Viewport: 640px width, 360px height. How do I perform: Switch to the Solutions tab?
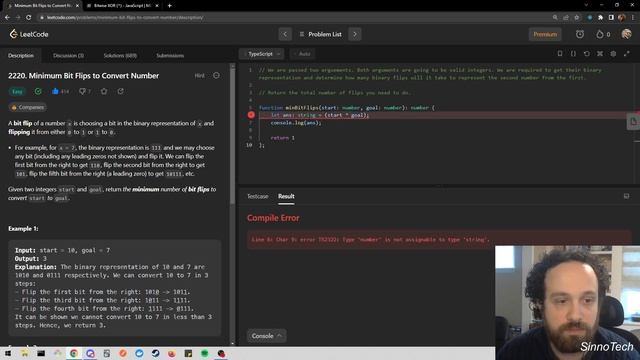[x=120, y=56]
